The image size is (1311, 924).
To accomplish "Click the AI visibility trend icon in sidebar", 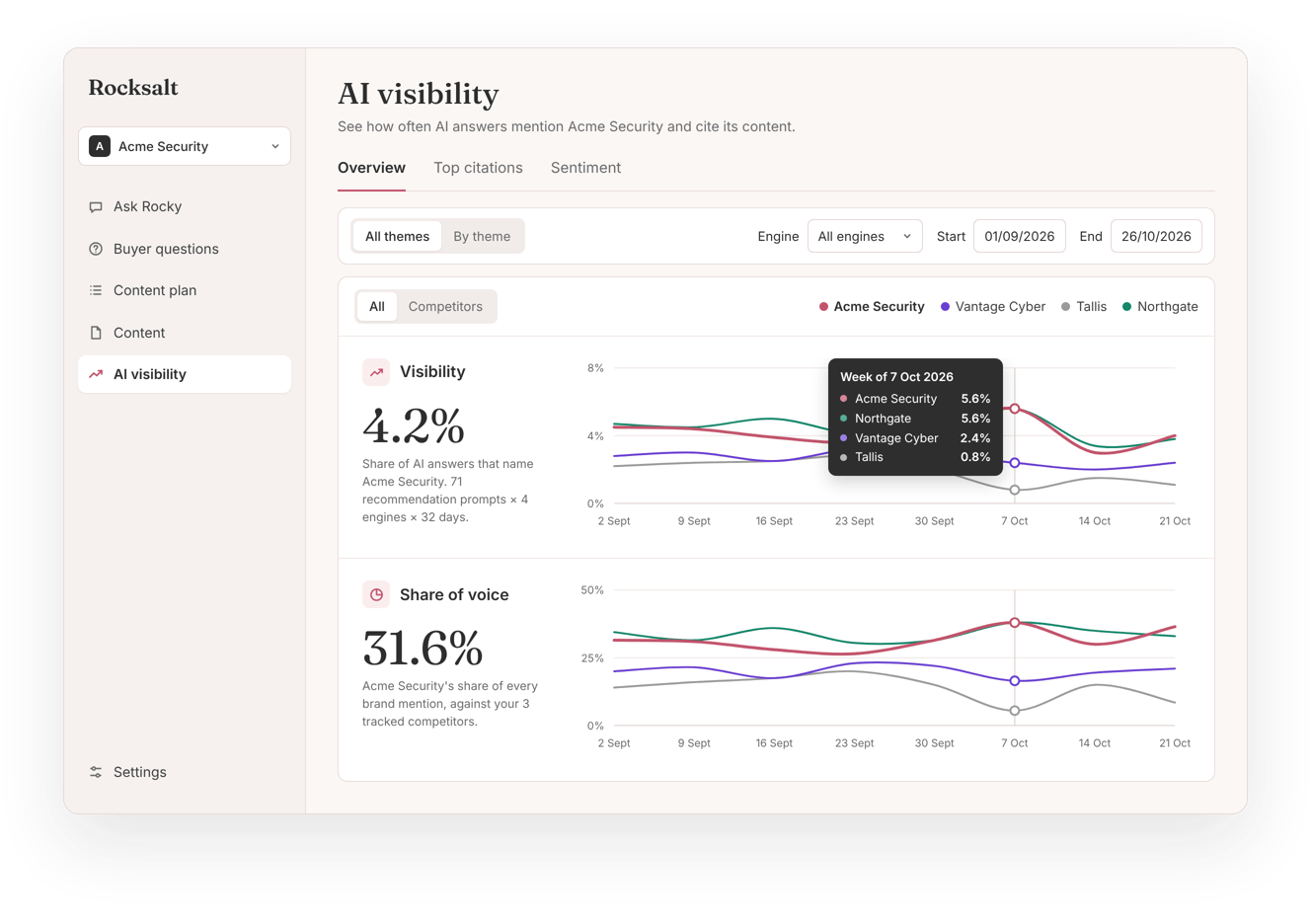I will [x=96, y=374].
